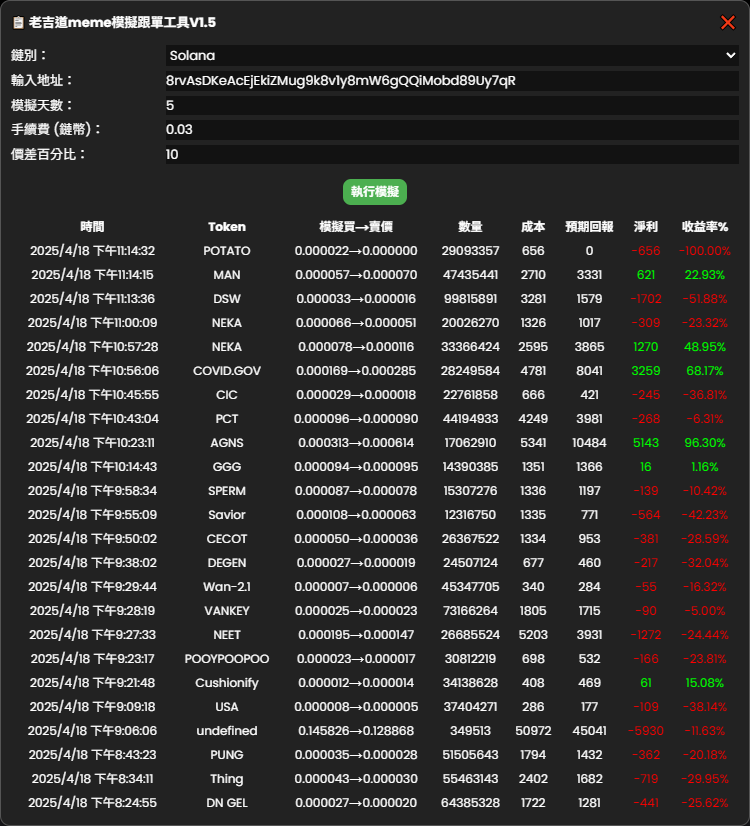Select the PUNG token cell
This screenshot has width=750, height=826.
point(227,755)
